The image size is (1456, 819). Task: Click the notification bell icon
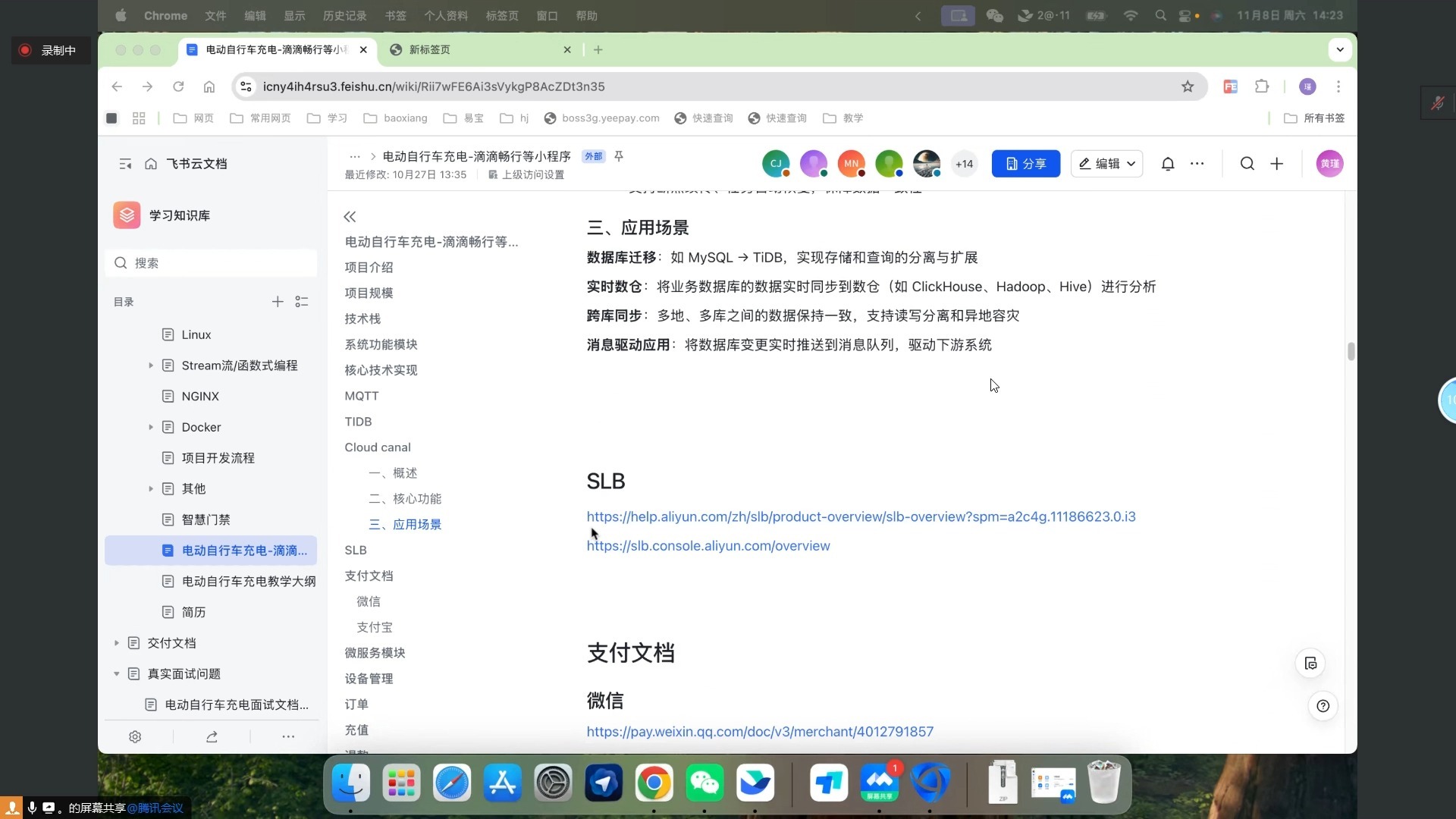click(x=1168, y=164)
